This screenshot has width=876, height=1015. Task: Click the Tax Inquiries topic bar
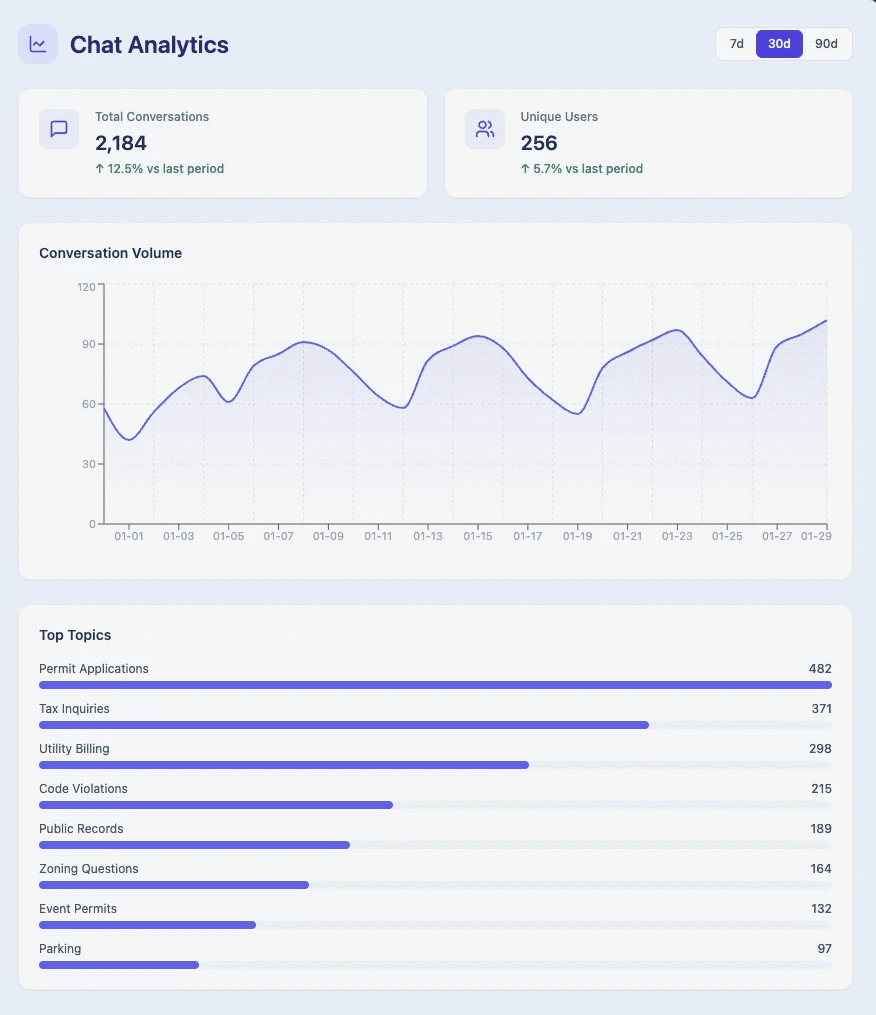343,725
